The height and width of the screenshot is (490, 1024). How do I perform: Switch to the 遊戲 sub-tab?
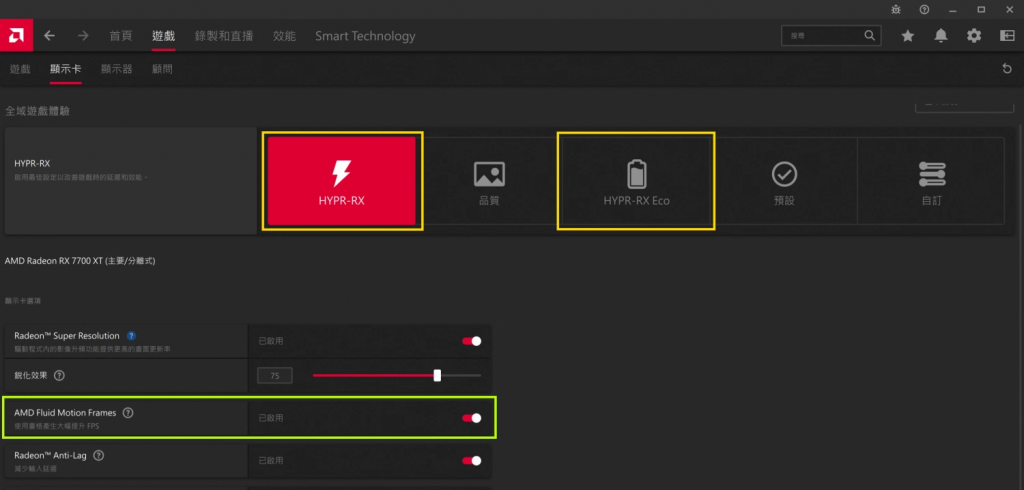tap(20, 69)
